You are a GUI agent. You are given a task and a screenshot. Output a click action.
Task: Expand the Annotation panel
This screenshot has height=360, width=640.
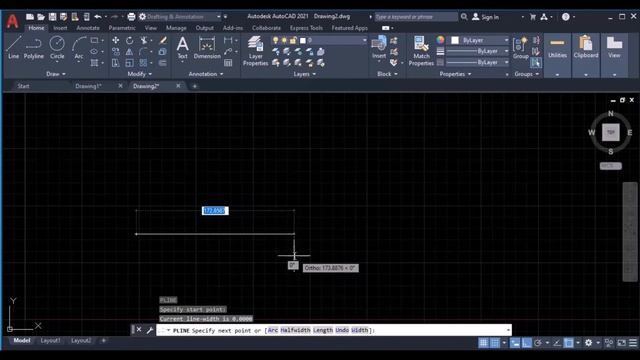[206, 74]
